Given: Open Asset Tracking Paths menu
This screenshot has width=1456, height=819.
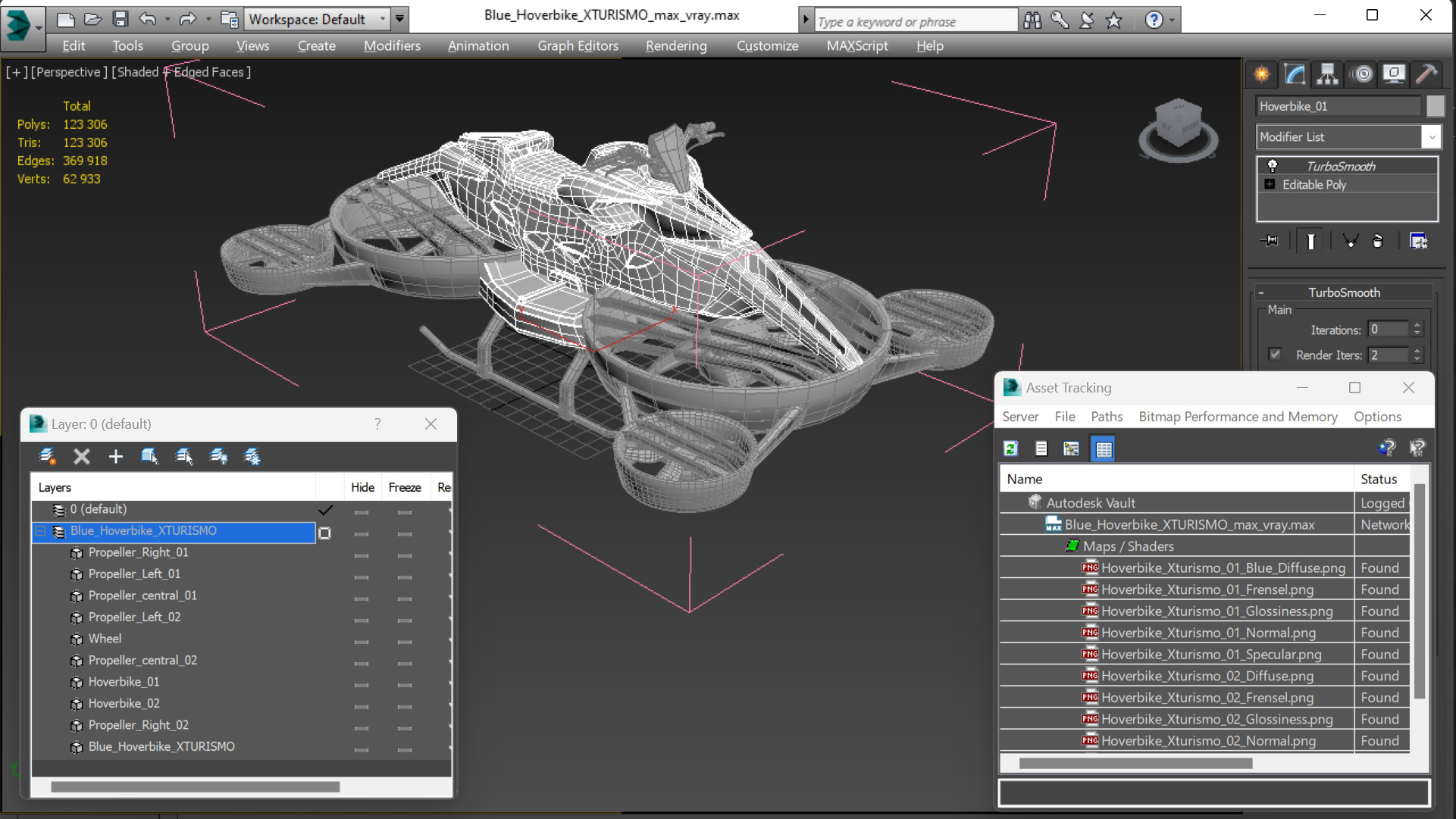Looking at the screenshot, I should (1104, 416).
